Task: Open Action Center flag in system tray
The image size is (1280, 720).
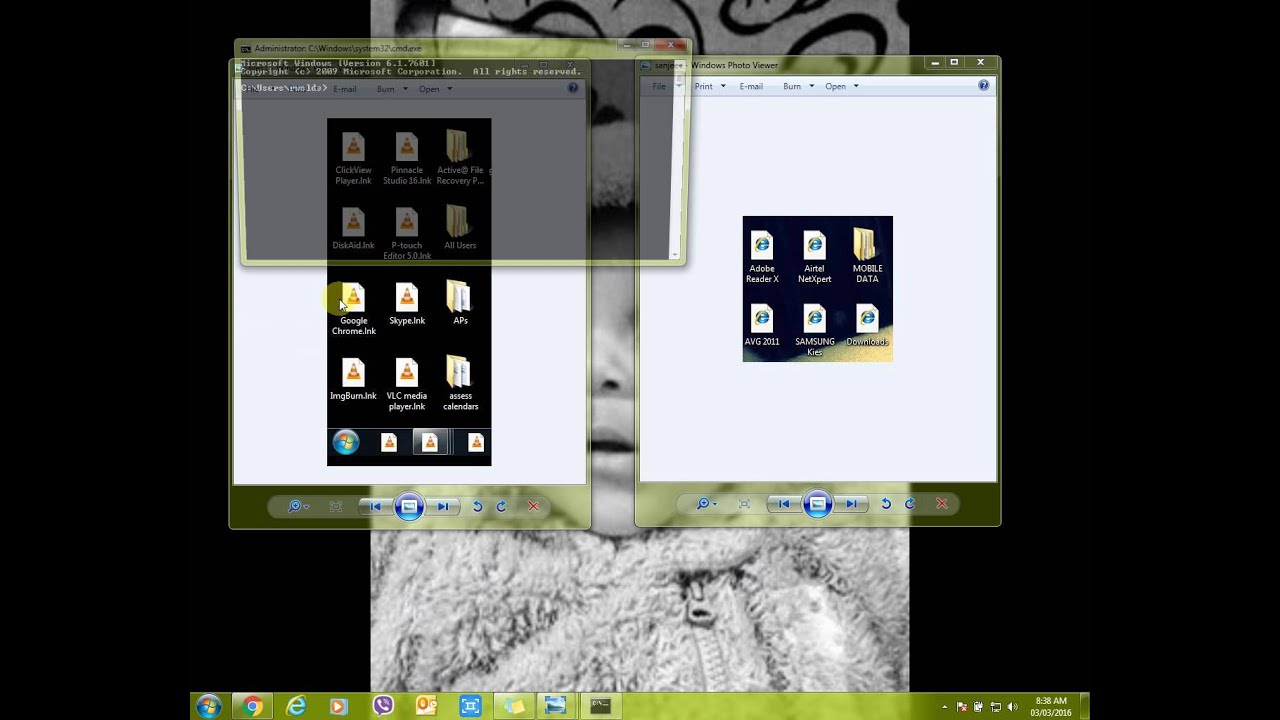Action: click(x=962, y=706)
